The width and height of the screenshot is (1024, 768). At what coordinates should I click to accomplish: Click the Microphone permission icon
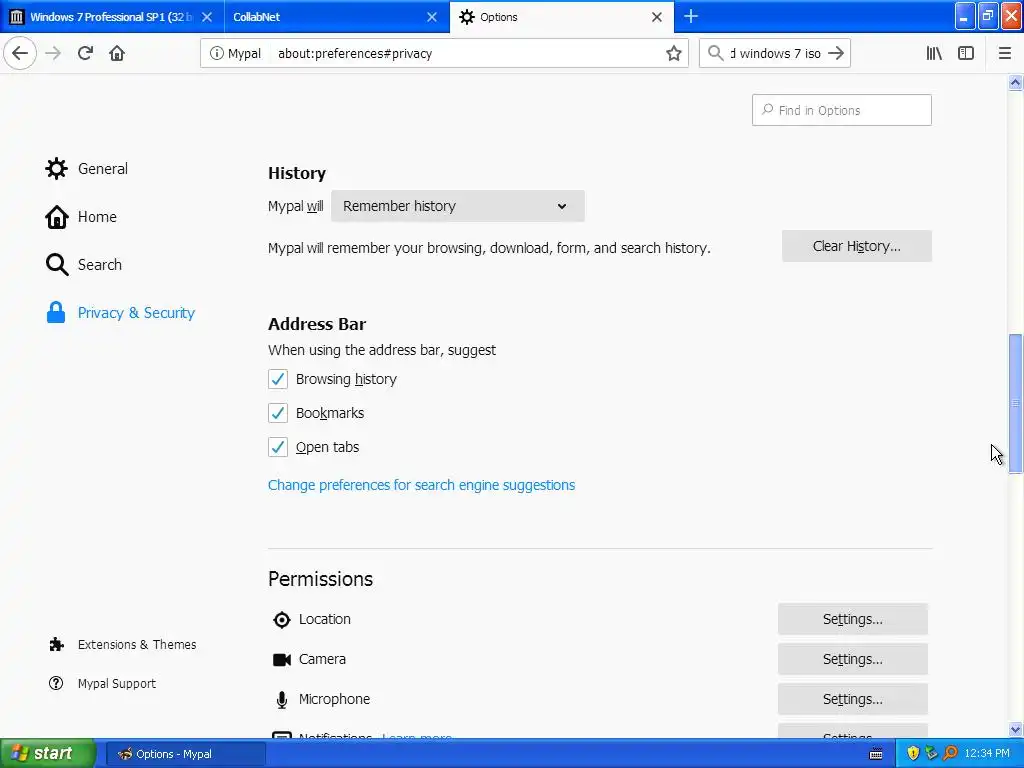[x=281, y=699]
